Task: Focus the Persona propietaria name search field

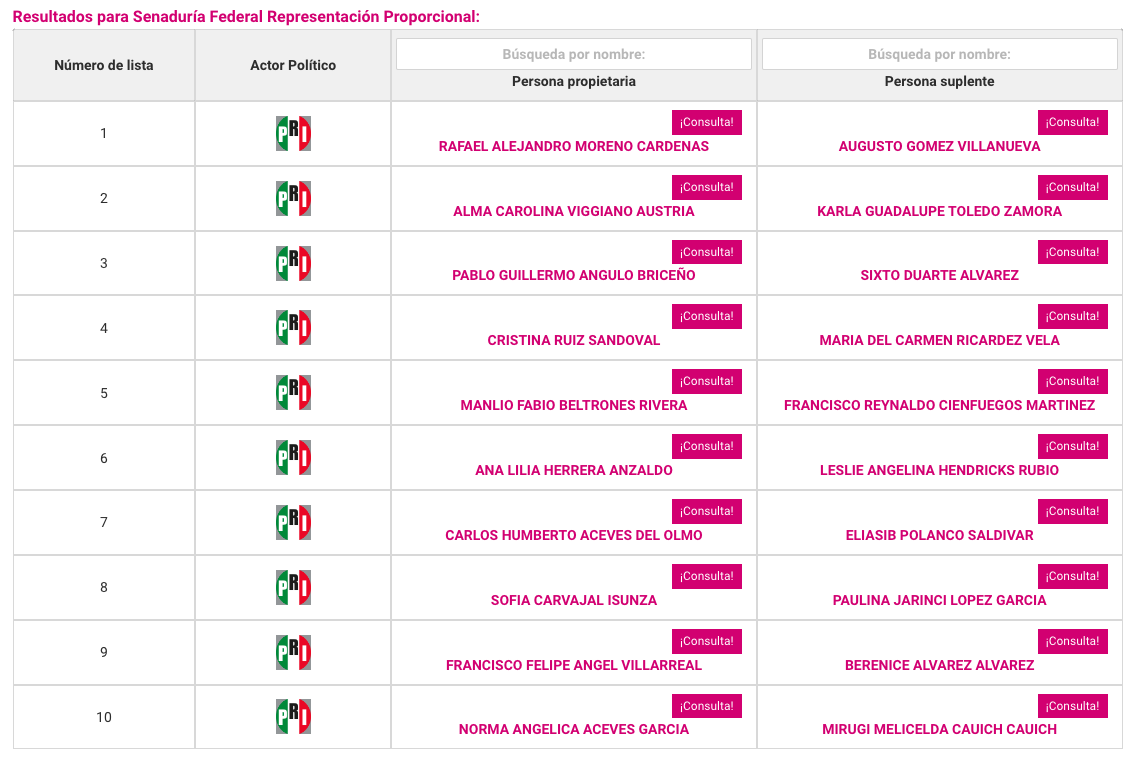Action: pos(574,54)
